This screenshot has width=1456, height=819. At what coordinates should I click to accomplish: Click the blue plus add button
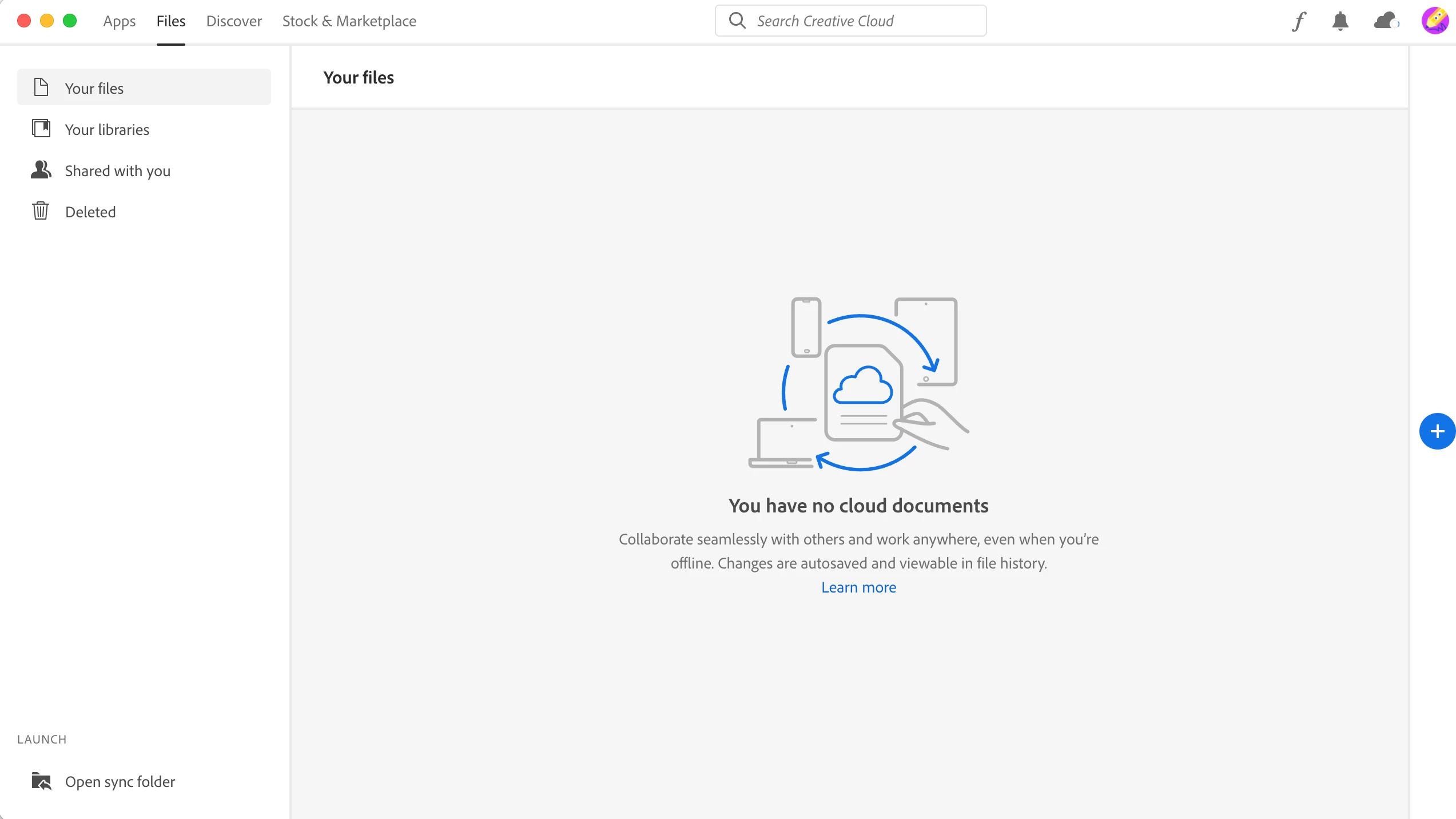(x=1437, y=431)
